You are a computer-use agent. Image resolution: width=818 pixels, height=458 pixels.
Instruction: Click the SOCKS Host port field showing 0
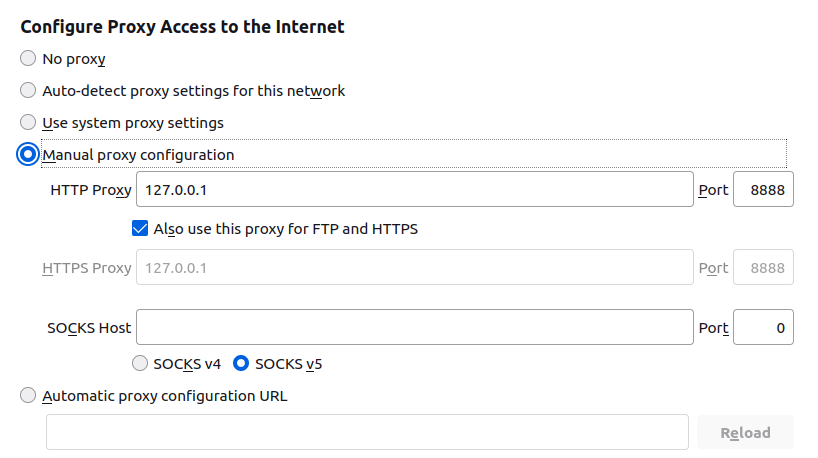coord(763,327)
